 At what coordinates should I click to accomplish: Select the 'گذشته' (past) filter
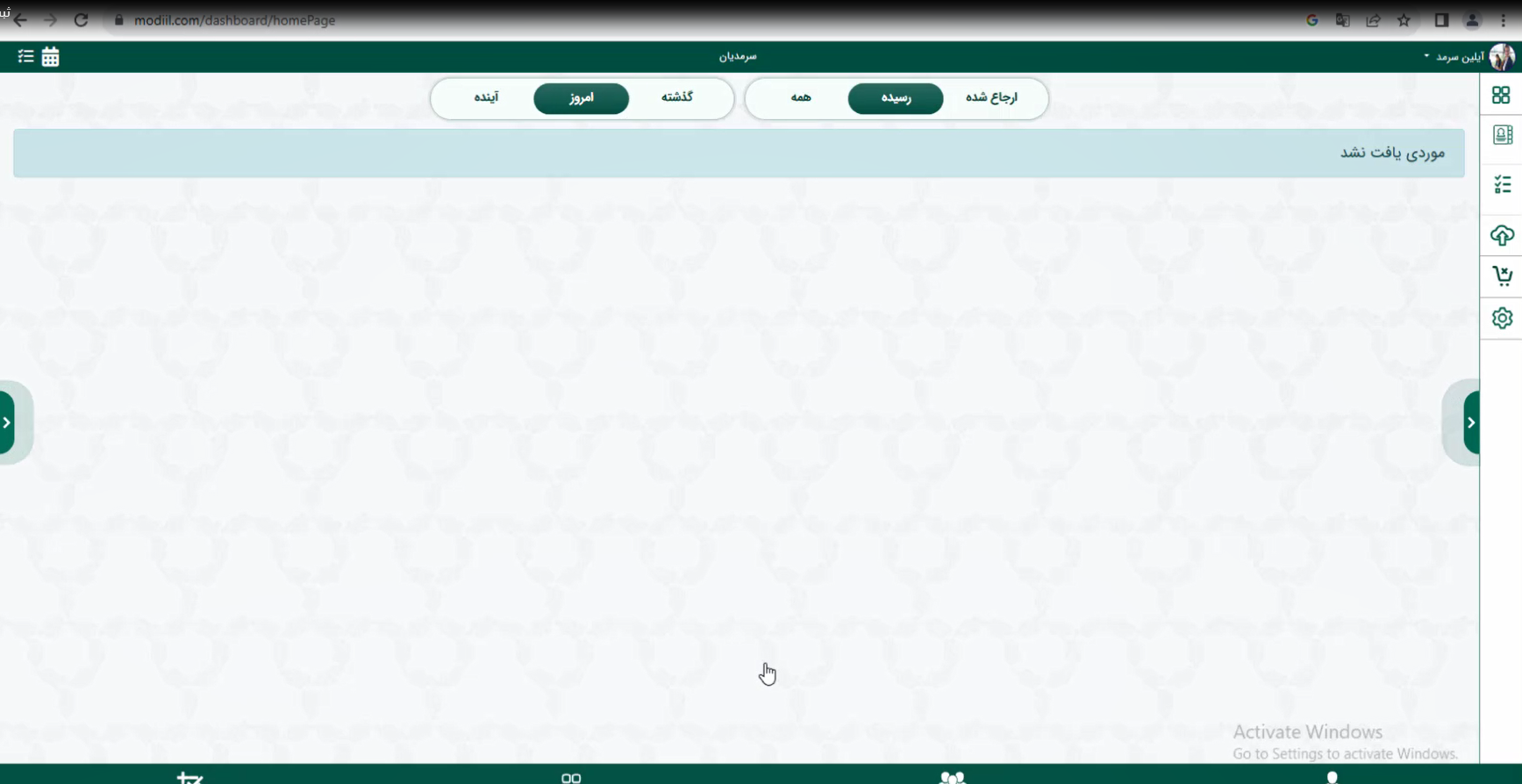coord(676,98)
